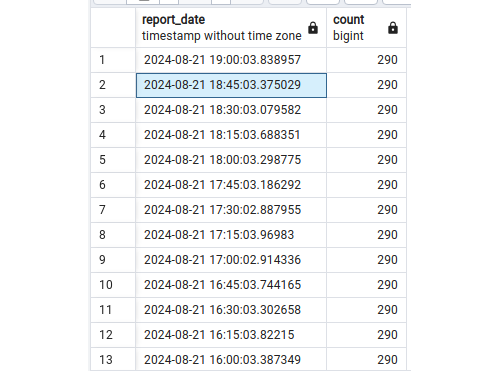Select row number 10 header
Viewport: 500px width, 371px height.
coord(113,285)
